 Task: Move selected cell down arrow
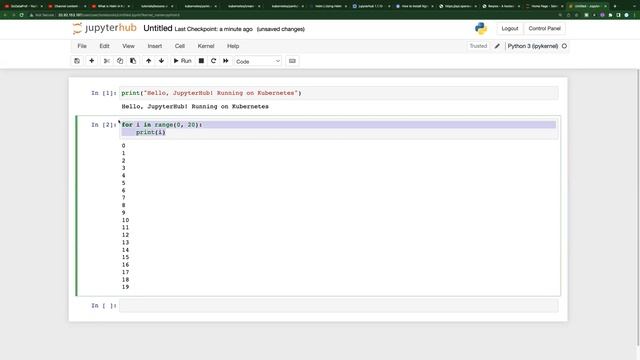161,61
